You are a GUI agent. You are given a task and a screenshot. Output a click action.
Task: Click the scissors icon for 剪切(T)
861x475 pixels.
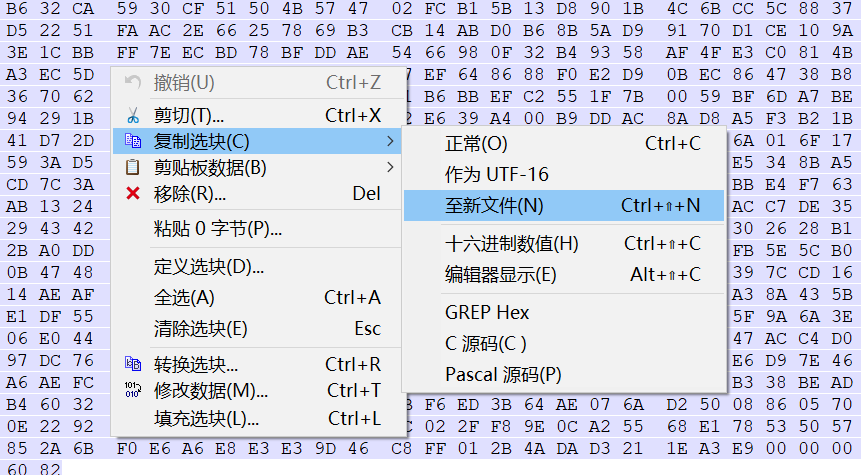click(132, 115)
